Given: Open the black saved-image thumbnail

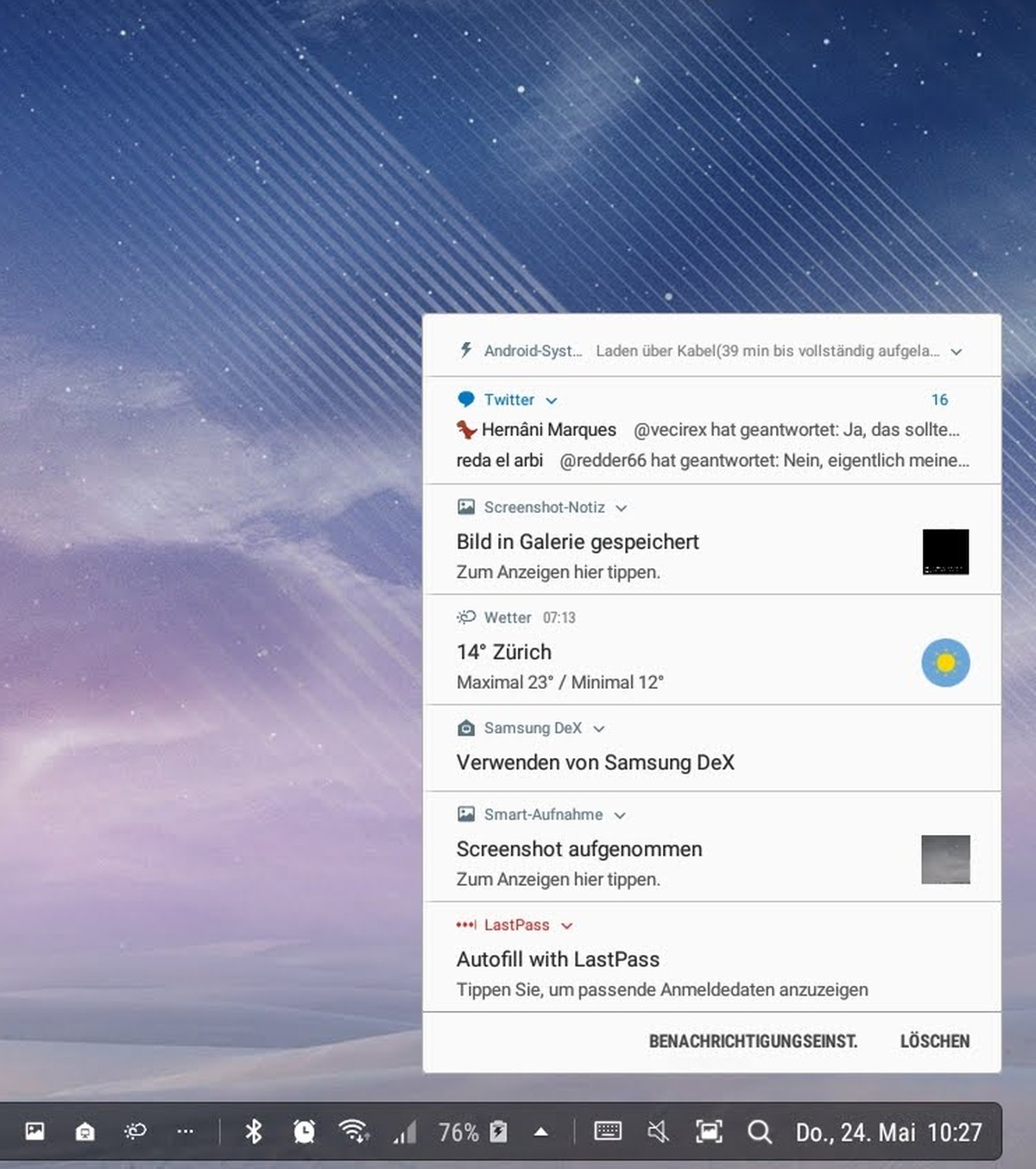Looking at the screenshot, I should 945,552.
